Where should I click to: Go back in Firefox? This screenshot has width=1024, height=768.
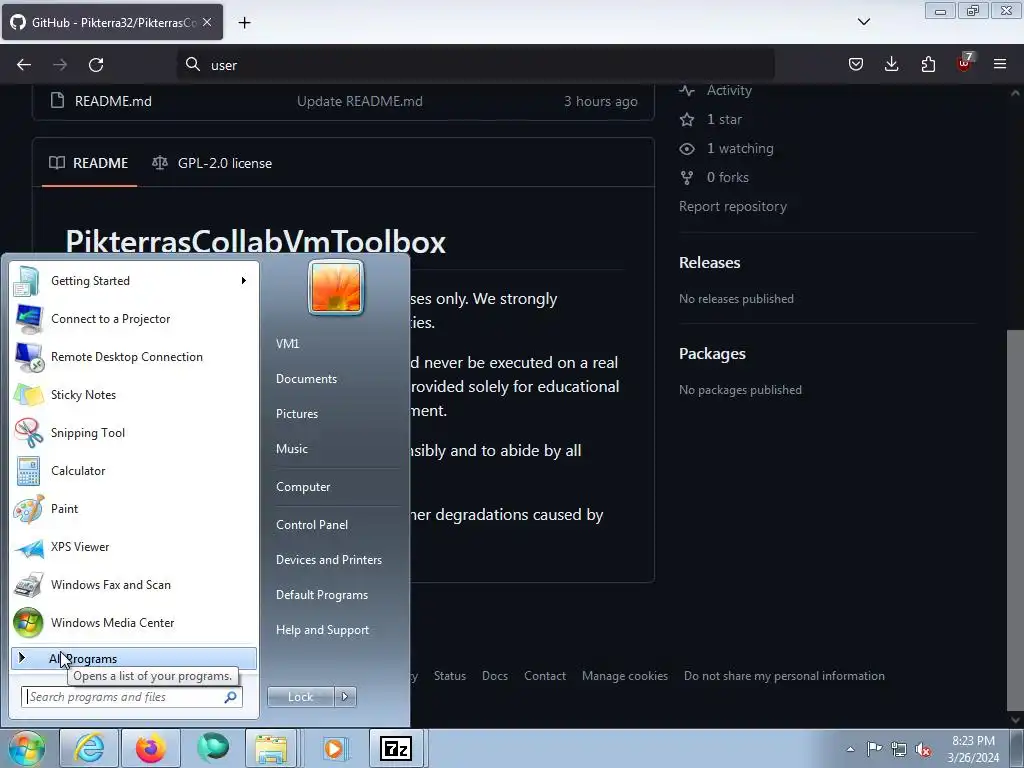tap(24, 65)
